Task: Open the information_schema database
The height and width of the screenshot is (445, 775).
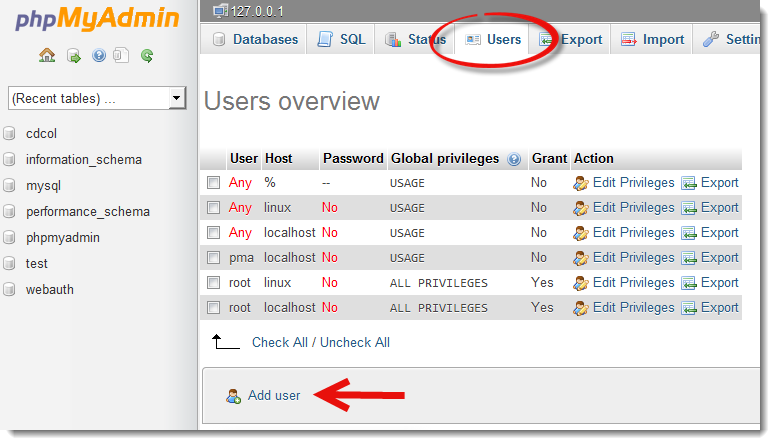Action: 84,160
